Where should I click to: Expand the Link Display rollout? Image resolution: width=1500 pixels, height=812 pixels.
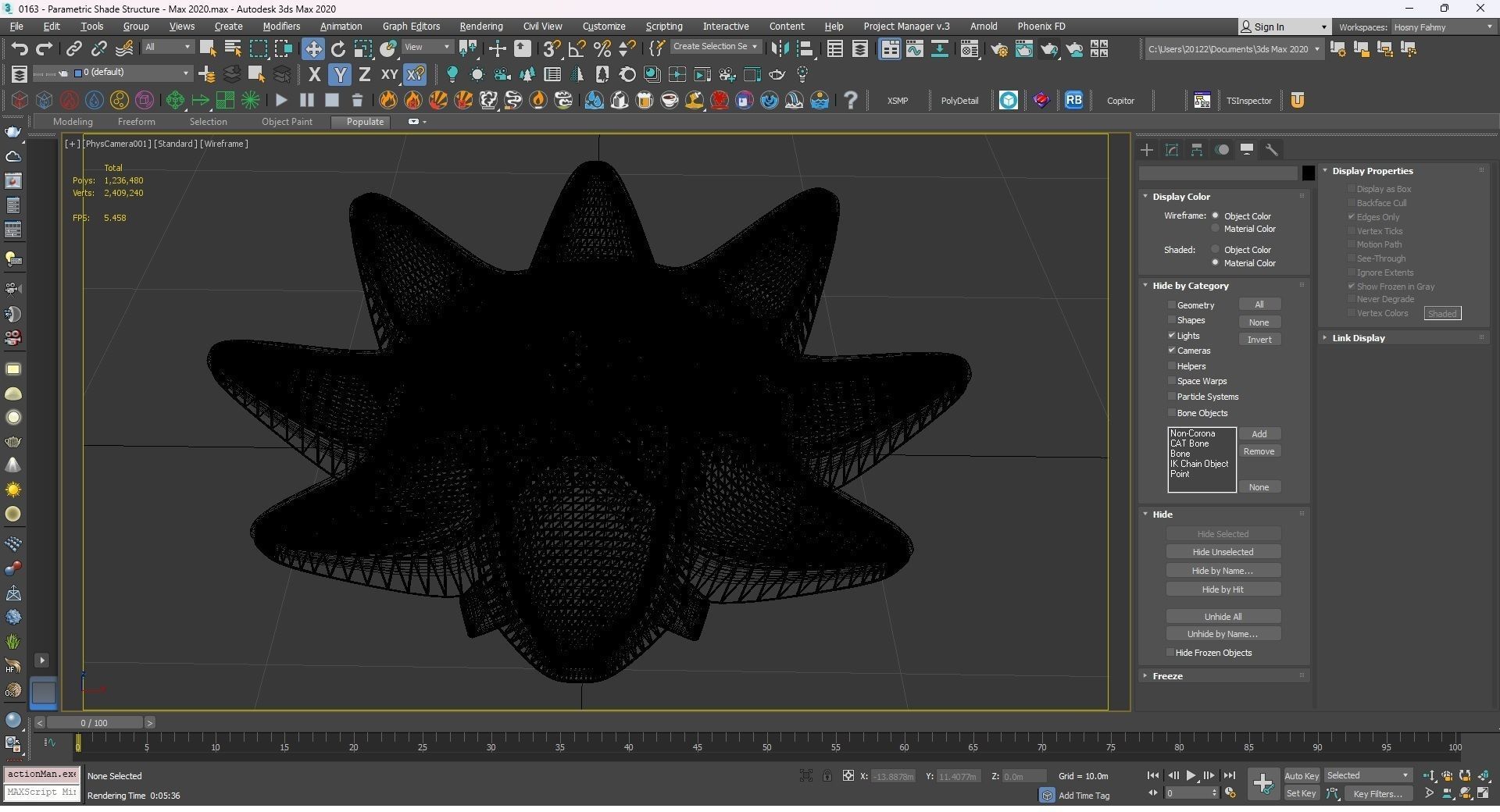tap(1404, 338)
